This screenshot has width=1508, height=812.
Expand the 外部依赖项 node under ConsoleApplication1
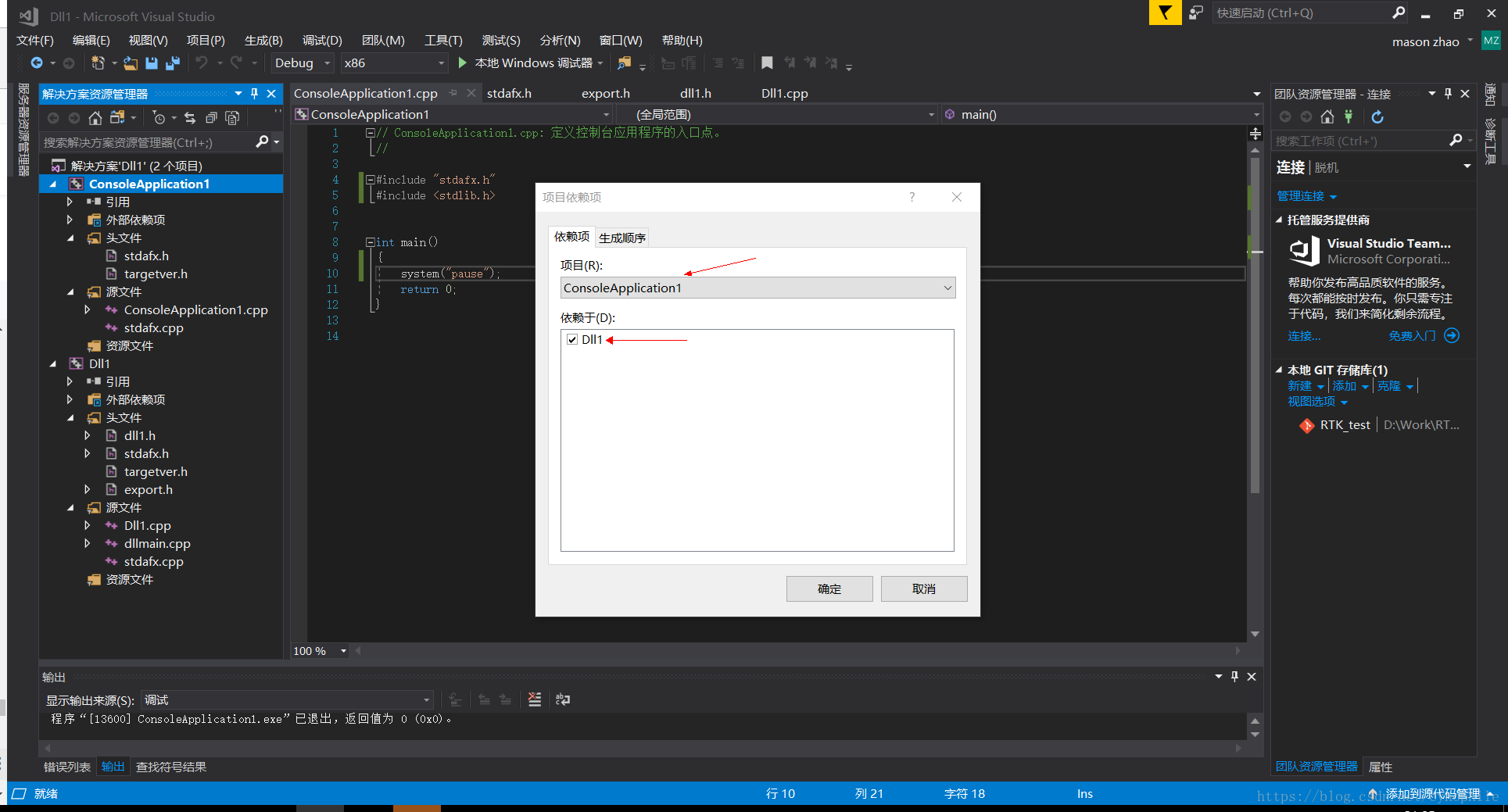pos(70,220)
